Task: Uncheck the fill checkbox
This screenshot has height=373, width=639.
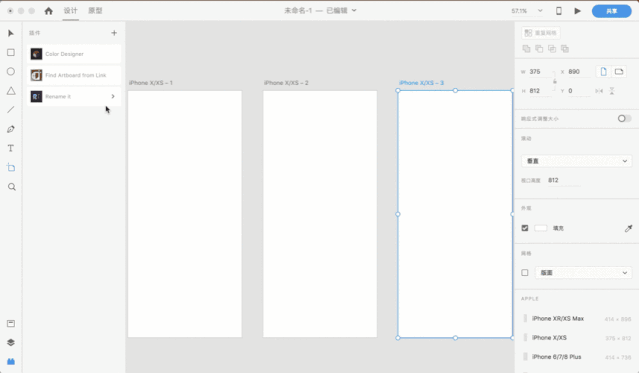Action: click(x=525, y=228)
